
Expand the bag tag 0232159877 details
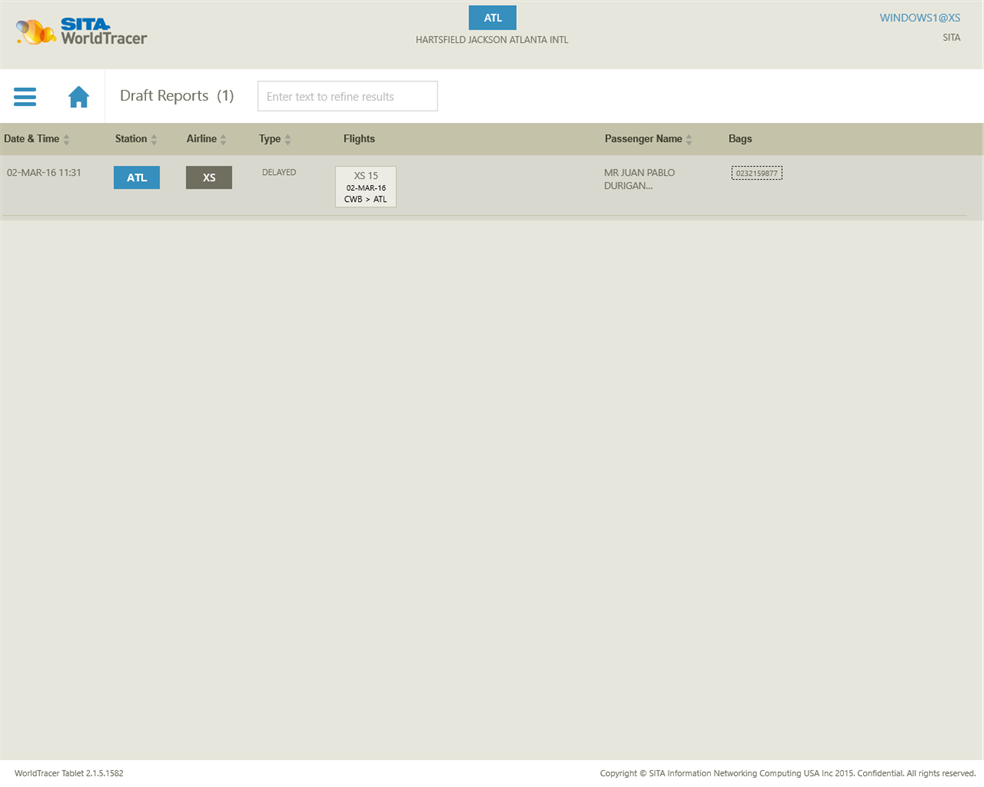756,172
